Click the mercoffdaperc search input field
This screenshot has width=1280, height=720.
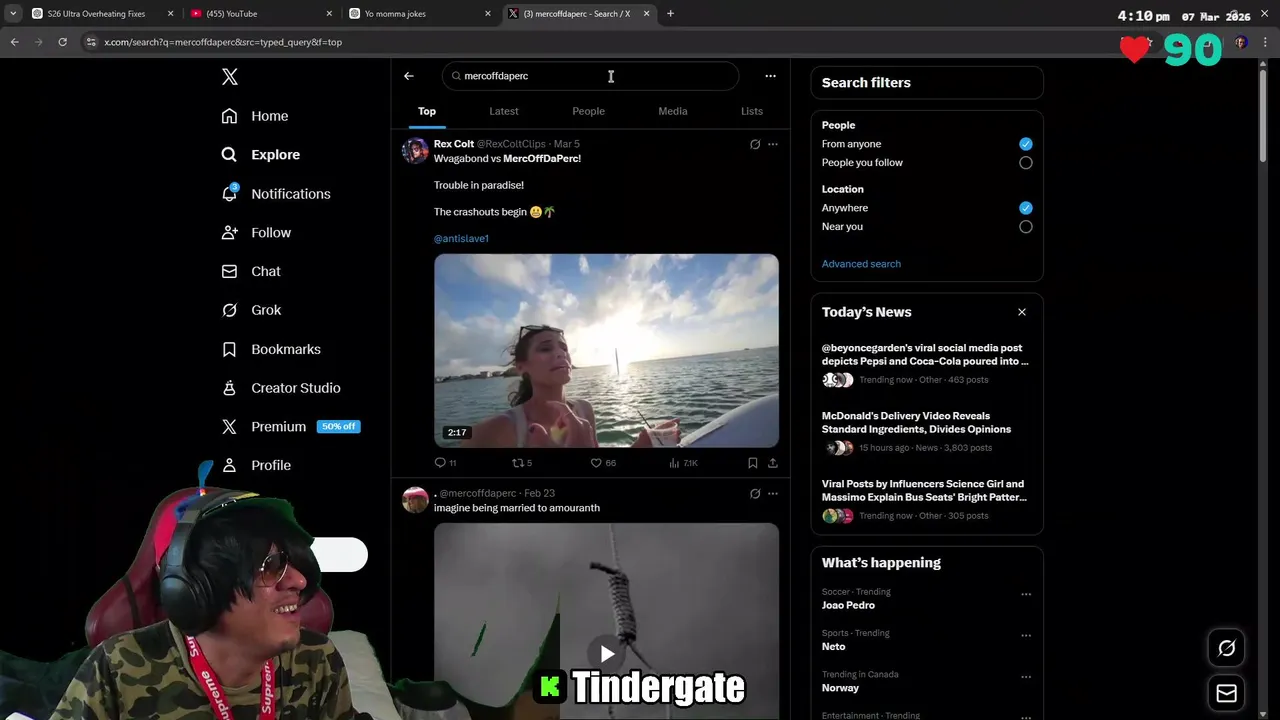coord(590,76)
